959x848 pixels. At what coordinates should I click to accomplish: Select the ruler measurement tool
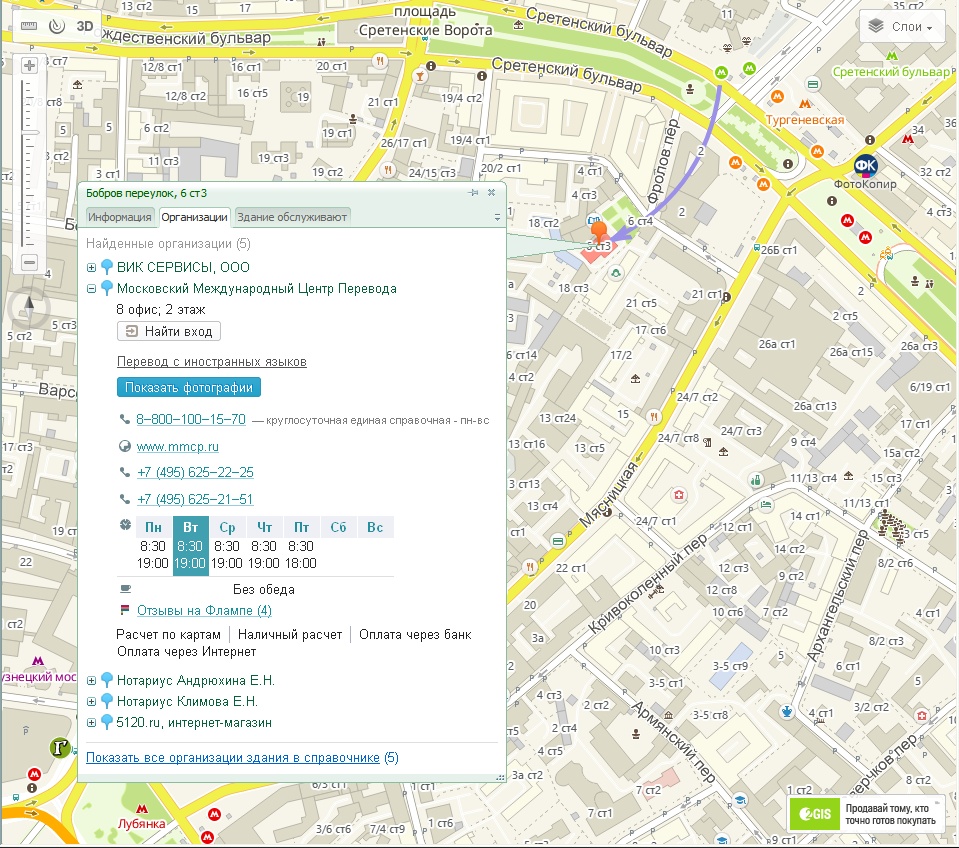29,26
